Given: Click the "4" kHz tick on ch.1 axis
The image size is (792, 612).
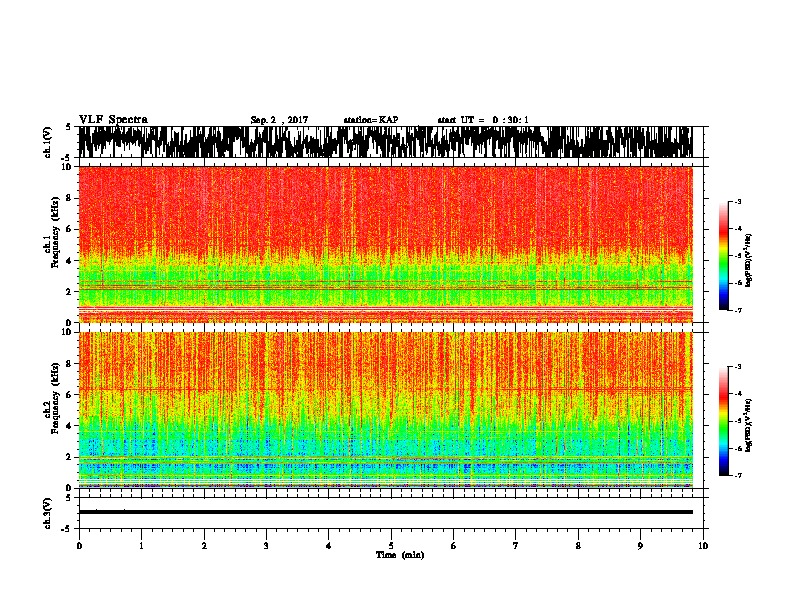Looking at the screenshot, I should pos(69,261).
